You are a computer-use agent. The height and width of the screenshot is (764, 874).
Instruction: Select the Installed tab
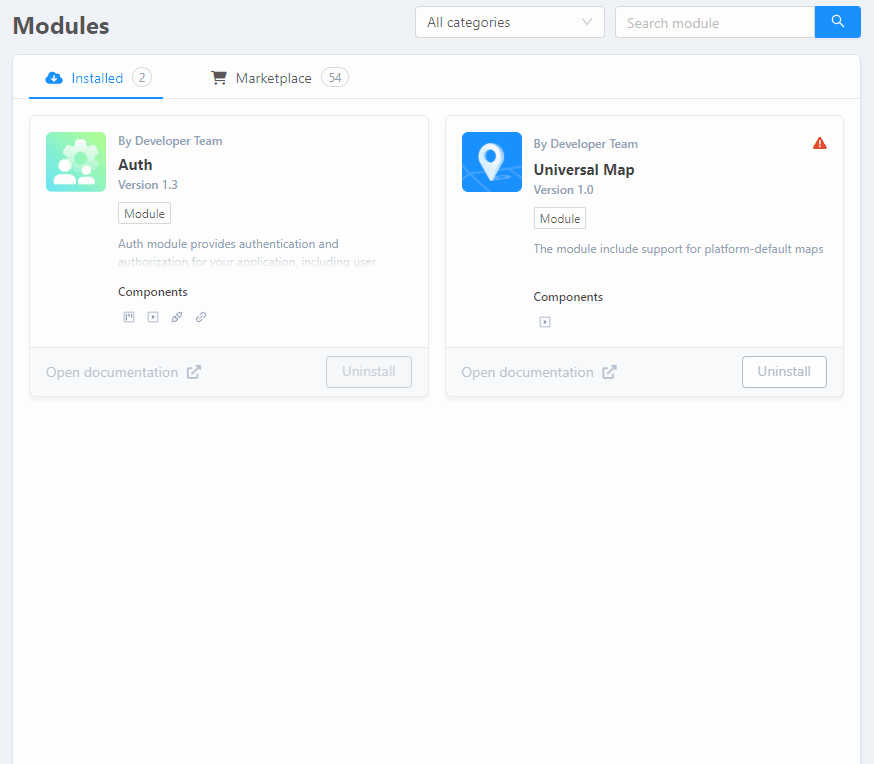[x=97, y=78]
